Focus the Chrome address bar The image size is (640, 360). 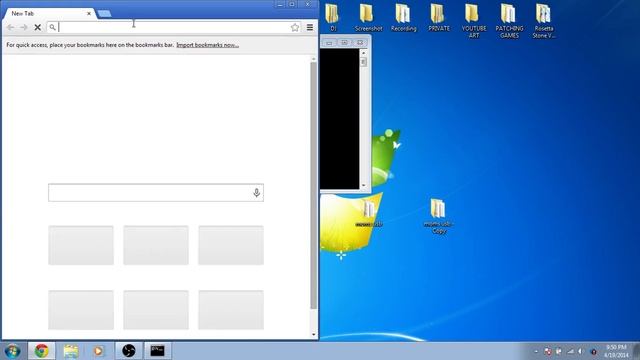(x=174, y=27)
